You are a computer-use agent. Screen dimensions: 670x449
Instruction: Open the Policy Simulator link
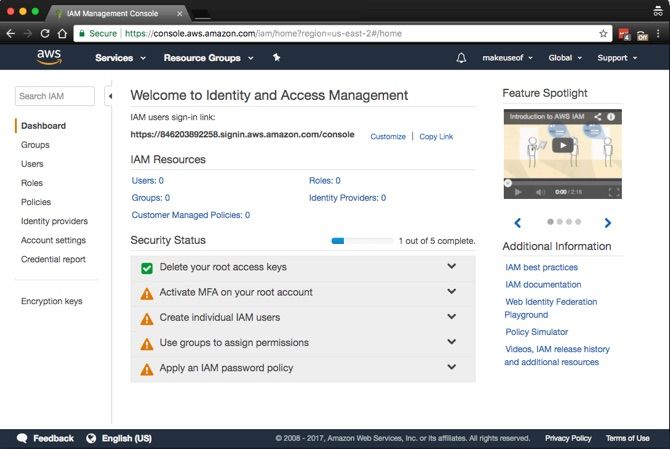(x=537, y=332)
